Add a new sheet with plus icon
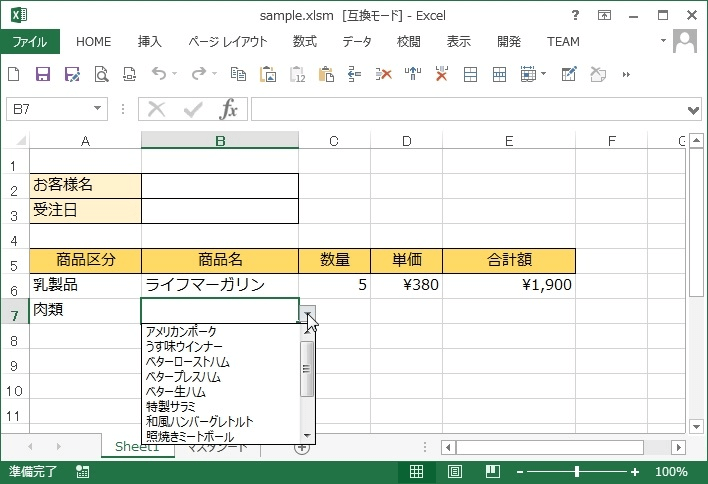 (301, 447)
